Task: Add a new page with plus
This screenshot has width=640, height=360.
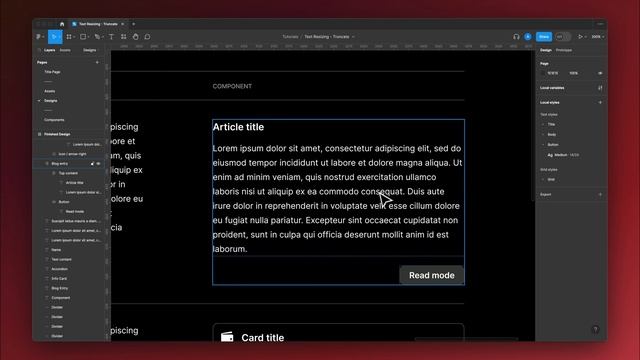Action: pyautogui.click(x=97, y=62)
